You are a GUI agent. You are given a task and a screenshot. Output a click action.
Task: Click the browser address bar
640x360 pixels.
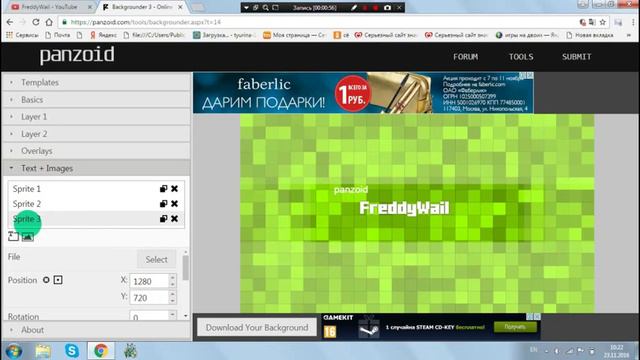tap(318, 22)
